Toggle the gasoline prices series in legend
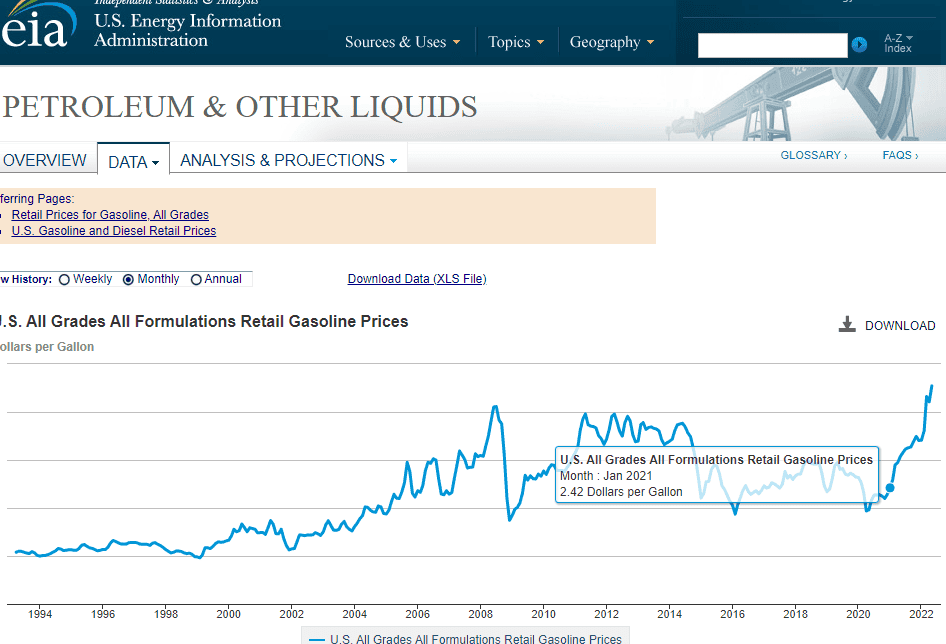Viewport: 946px width, 644px height. (x=465, y=638)
